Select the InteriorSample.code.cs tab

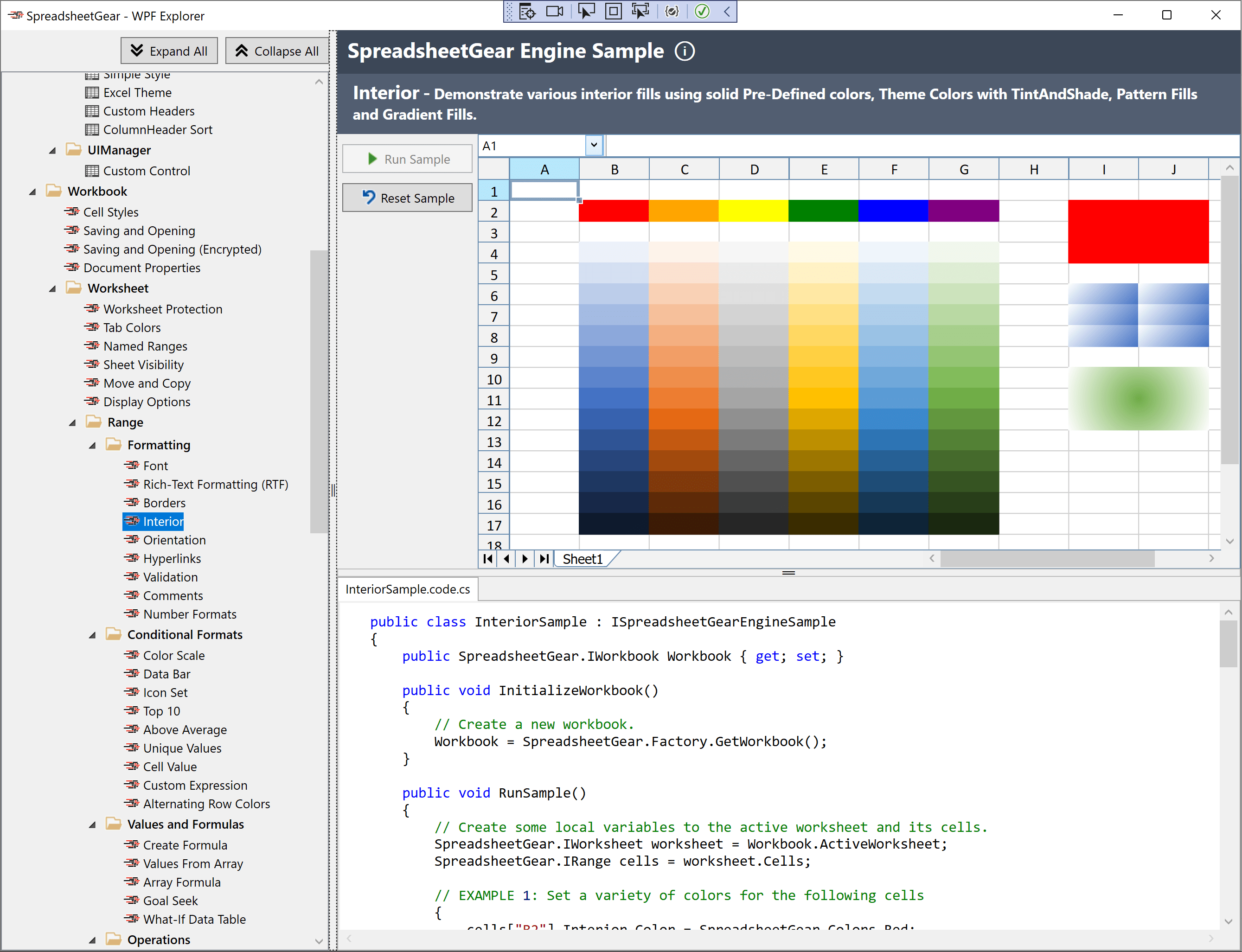407,589
